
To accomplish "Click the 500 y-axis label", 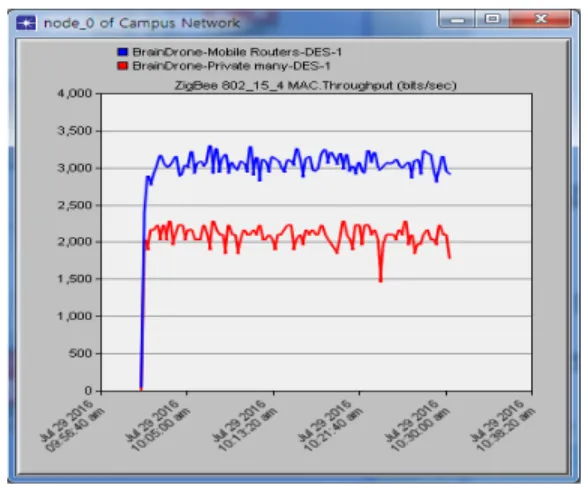I will [80, 353].
